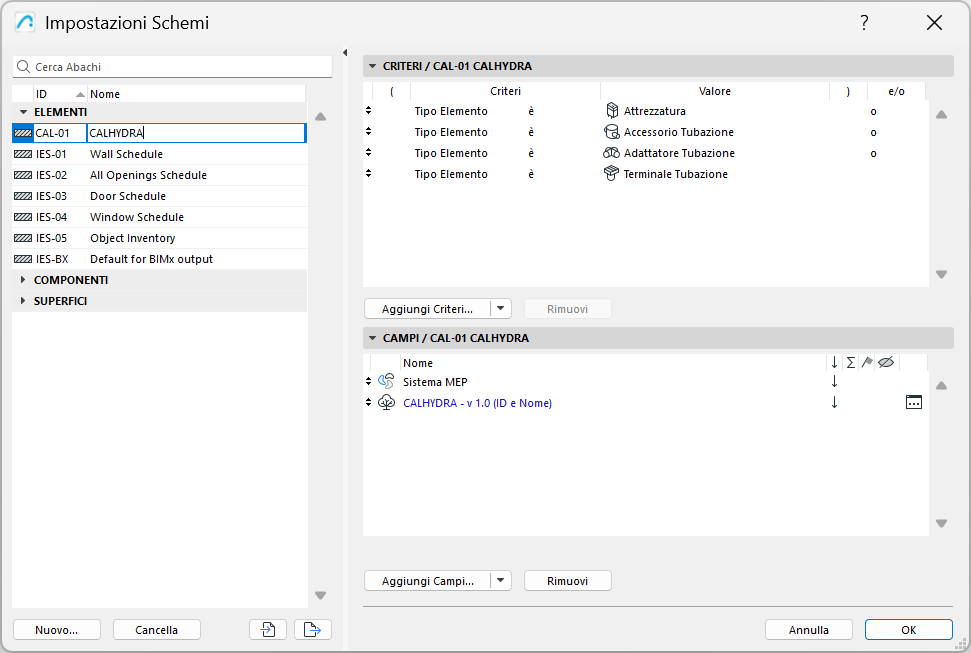This screenshot has height=653, width=971.
Task: Click the Accessorio Tubazione icon
Action: [x=612, y=131]
